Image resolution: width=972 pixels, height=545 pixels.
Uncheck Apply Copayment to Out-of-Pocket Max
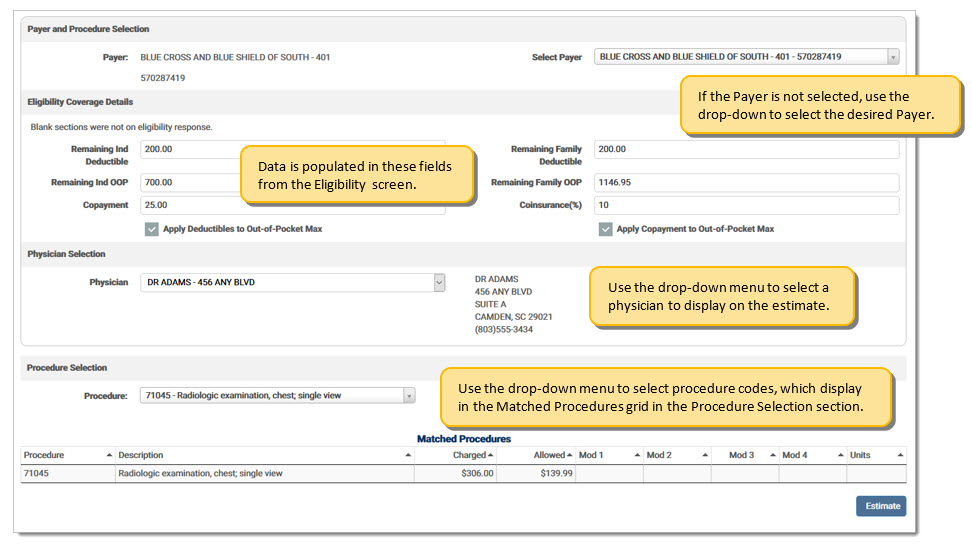(x=605, y=229)
